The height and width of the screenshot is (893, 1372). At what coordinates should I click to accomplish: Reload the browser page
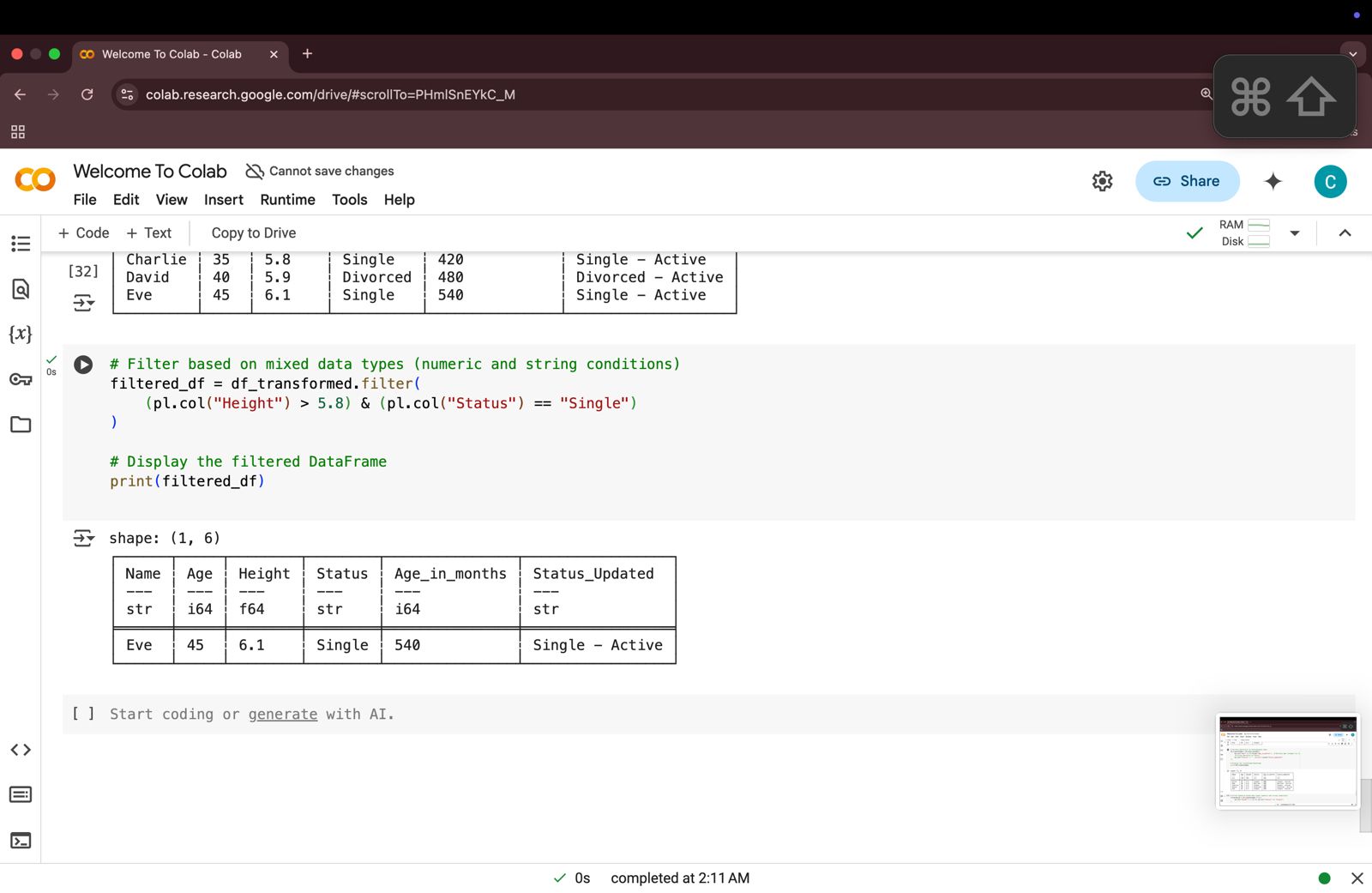[x=87, y=94]
